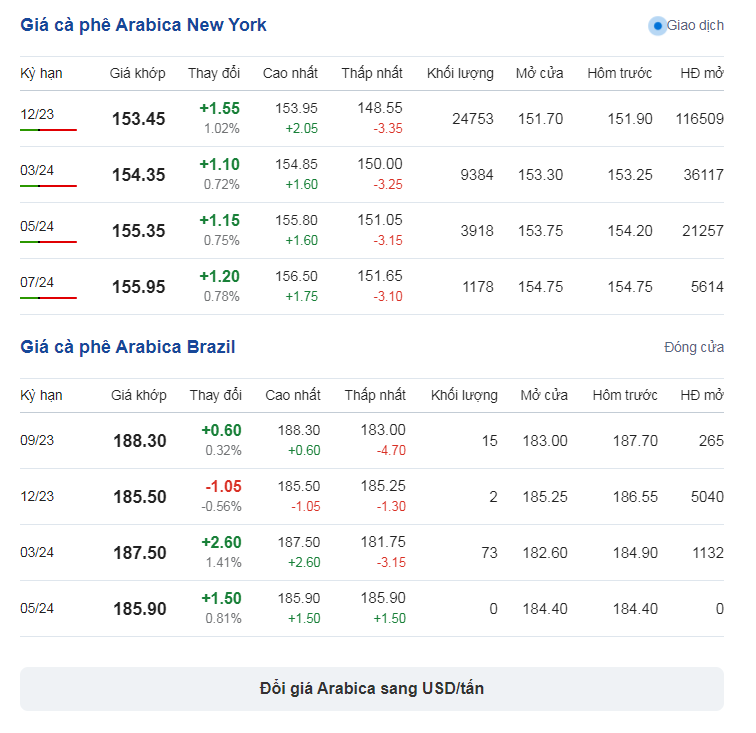Click the open interest value 116509
This screenshot has width=756, height=733.
click(x=700, y=119)
